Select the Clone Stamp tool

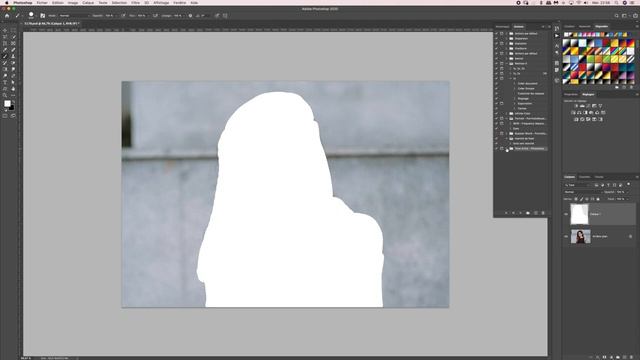(13, 56)
